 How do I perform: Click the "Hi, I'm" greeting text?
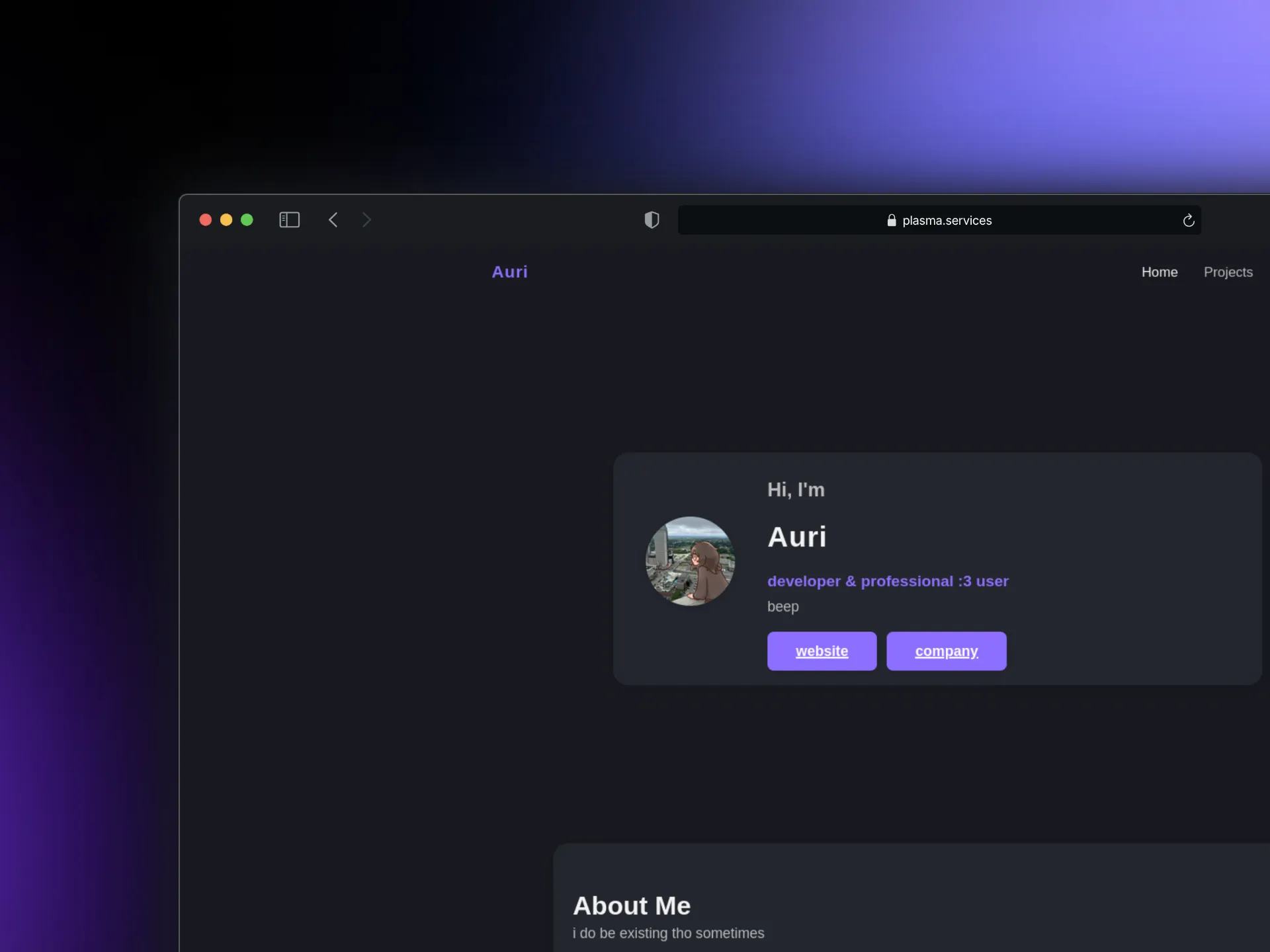click(796, 489)
